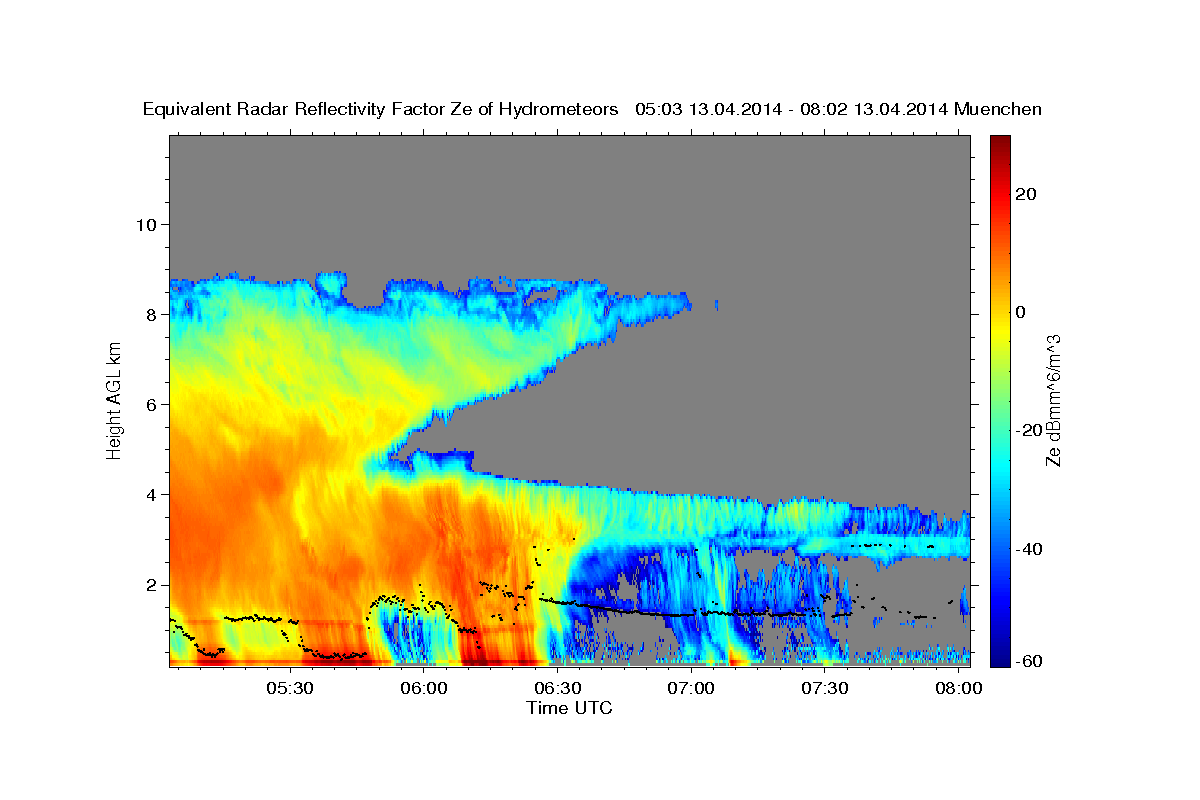This screenshot has height=800, width=1200.
Task: Click the colorbar value "20"
Action: [1024, 194]
